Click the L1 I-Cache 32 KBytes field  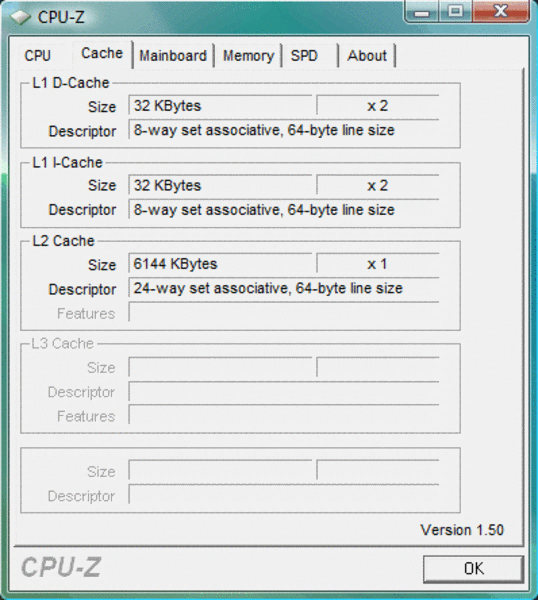220,185
